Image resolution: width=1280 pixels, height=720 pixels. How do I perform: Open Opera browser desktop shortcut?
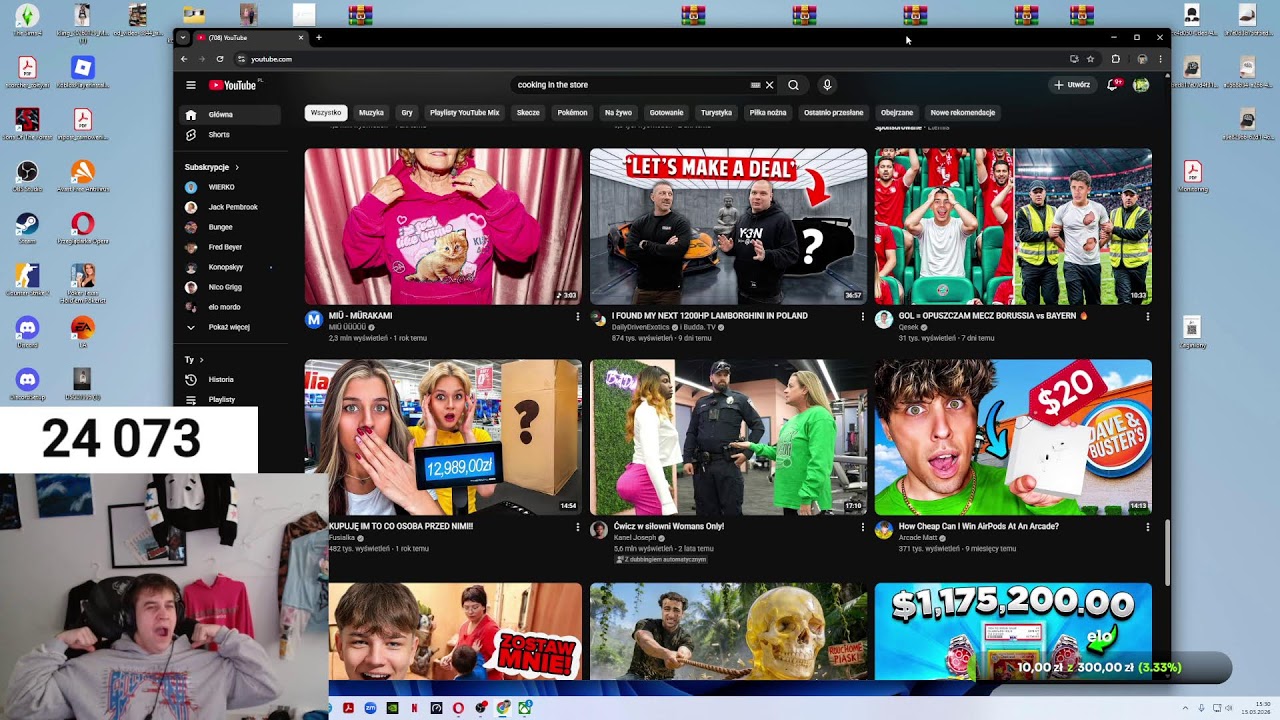pos(82,229)
